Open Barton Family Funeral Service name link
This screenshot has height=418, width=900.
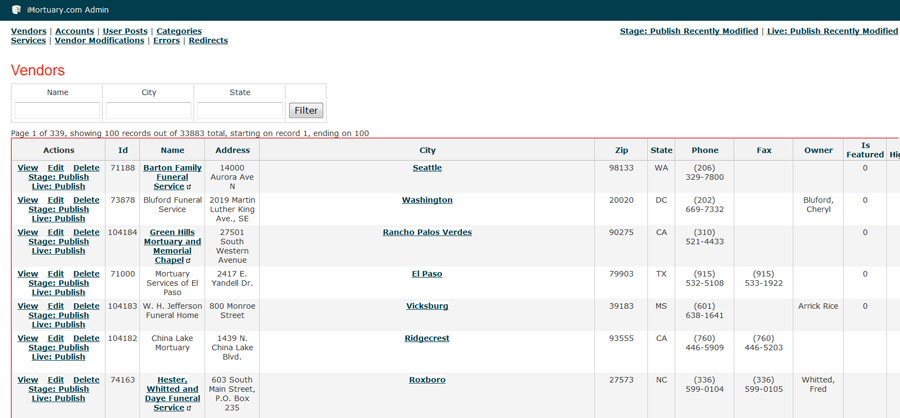point(172,177)
